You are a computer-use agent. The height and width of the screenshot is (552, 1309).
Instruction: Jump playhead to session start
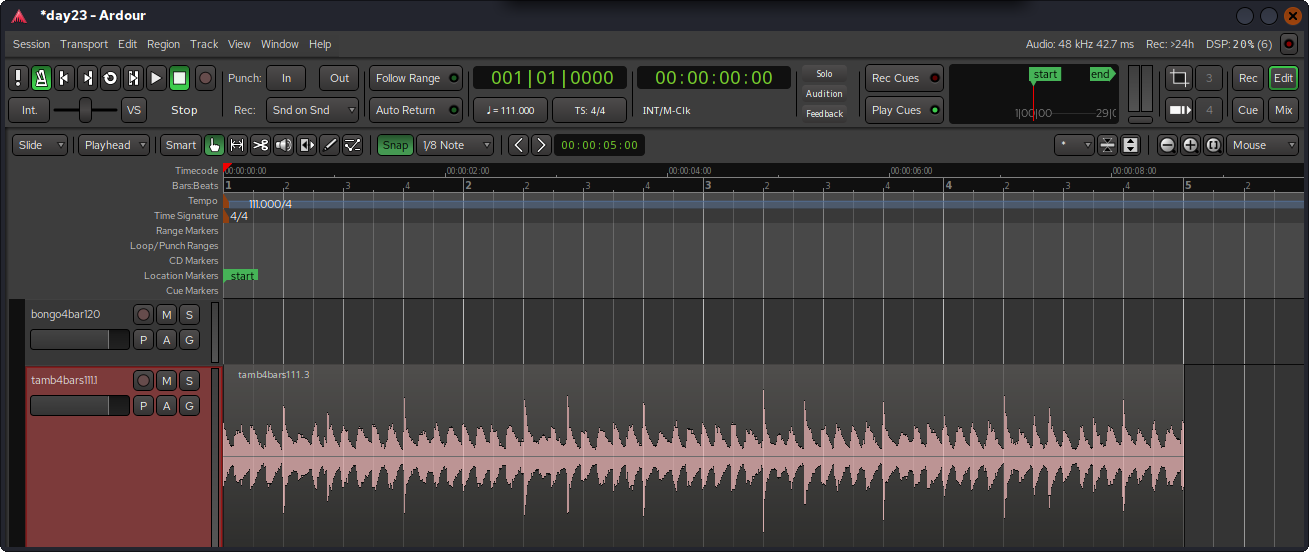pos(64,78)
